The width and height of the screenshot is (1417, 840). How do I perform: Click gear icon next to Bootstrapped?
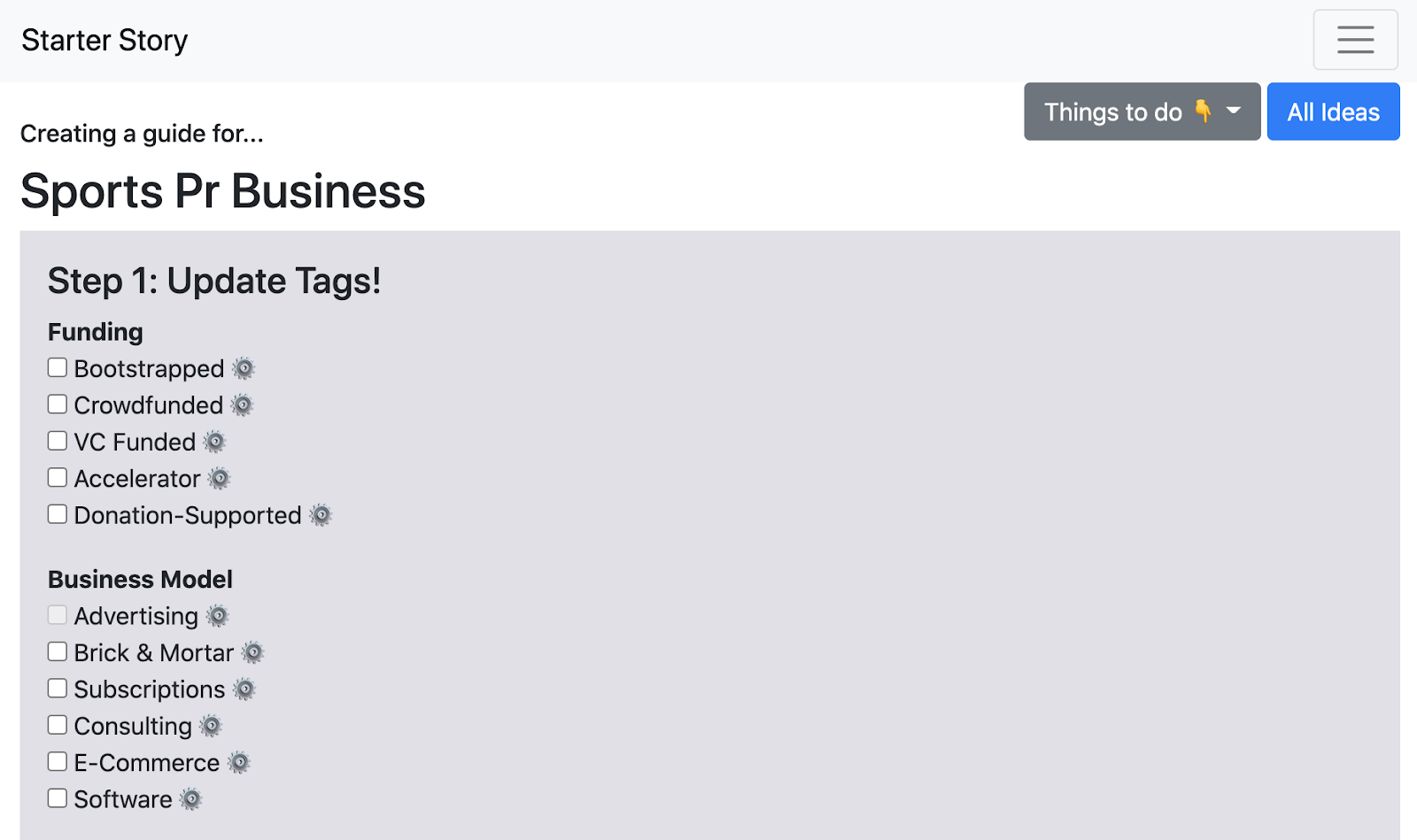click(x=243, y=368)
